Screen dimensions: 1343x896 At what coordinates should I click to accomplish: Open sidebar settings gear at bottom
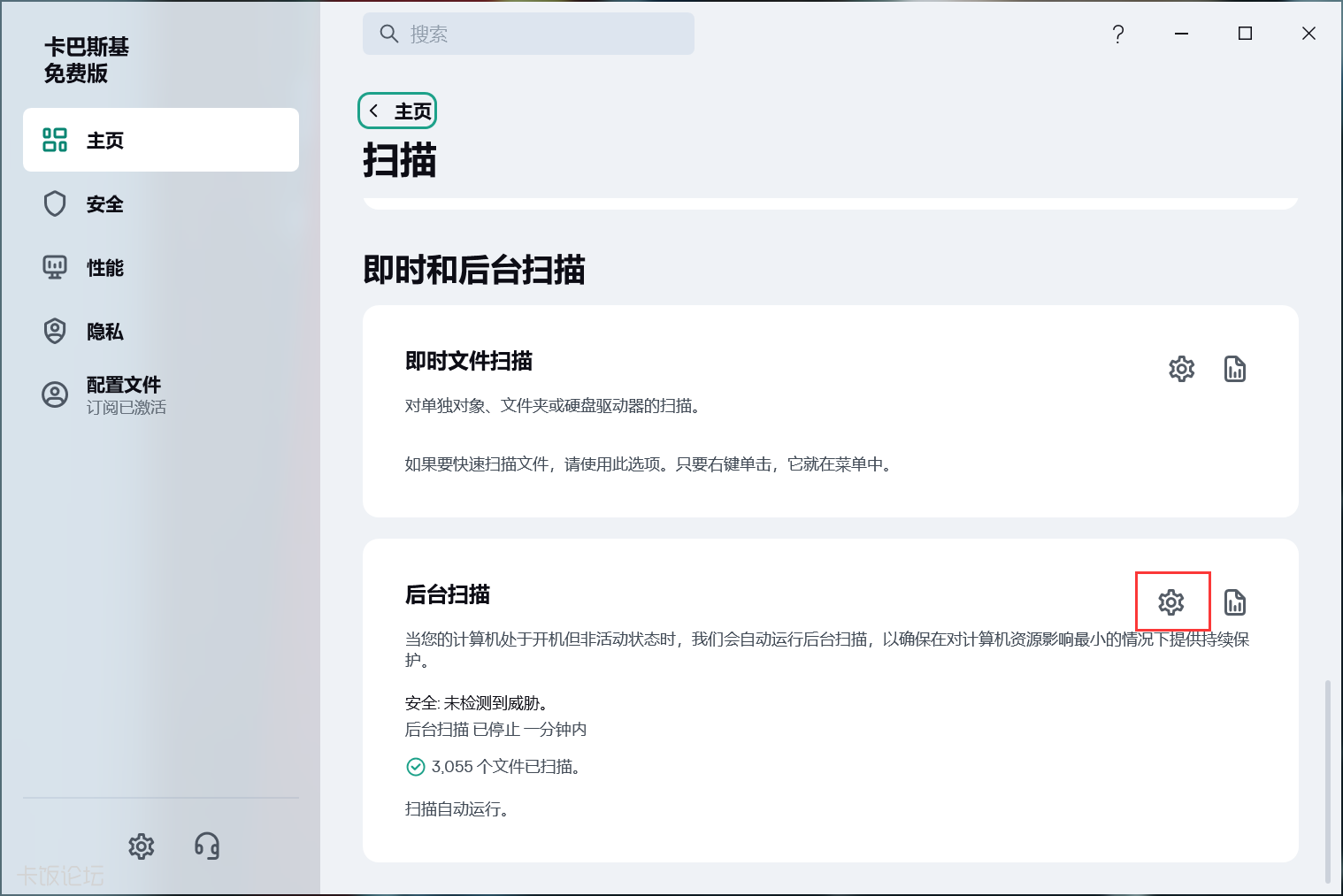[x=142, y=846]
